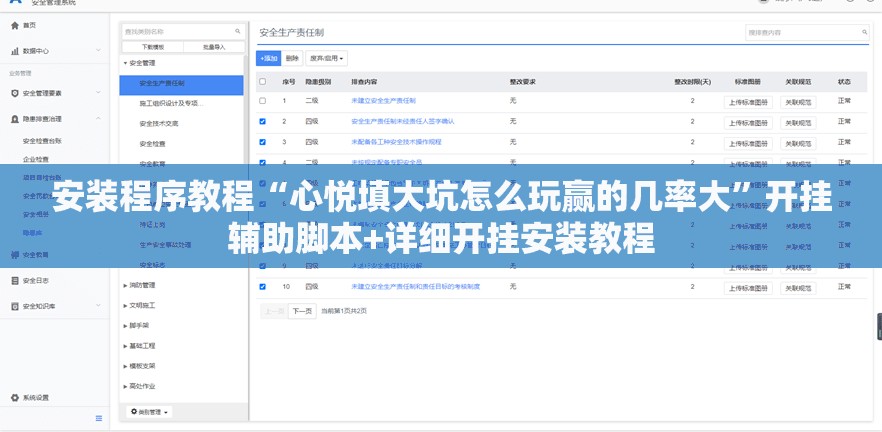Viewport: 882px width, 432px height.
Task: Click the 状态 column header
Action: tap(844, 82)
